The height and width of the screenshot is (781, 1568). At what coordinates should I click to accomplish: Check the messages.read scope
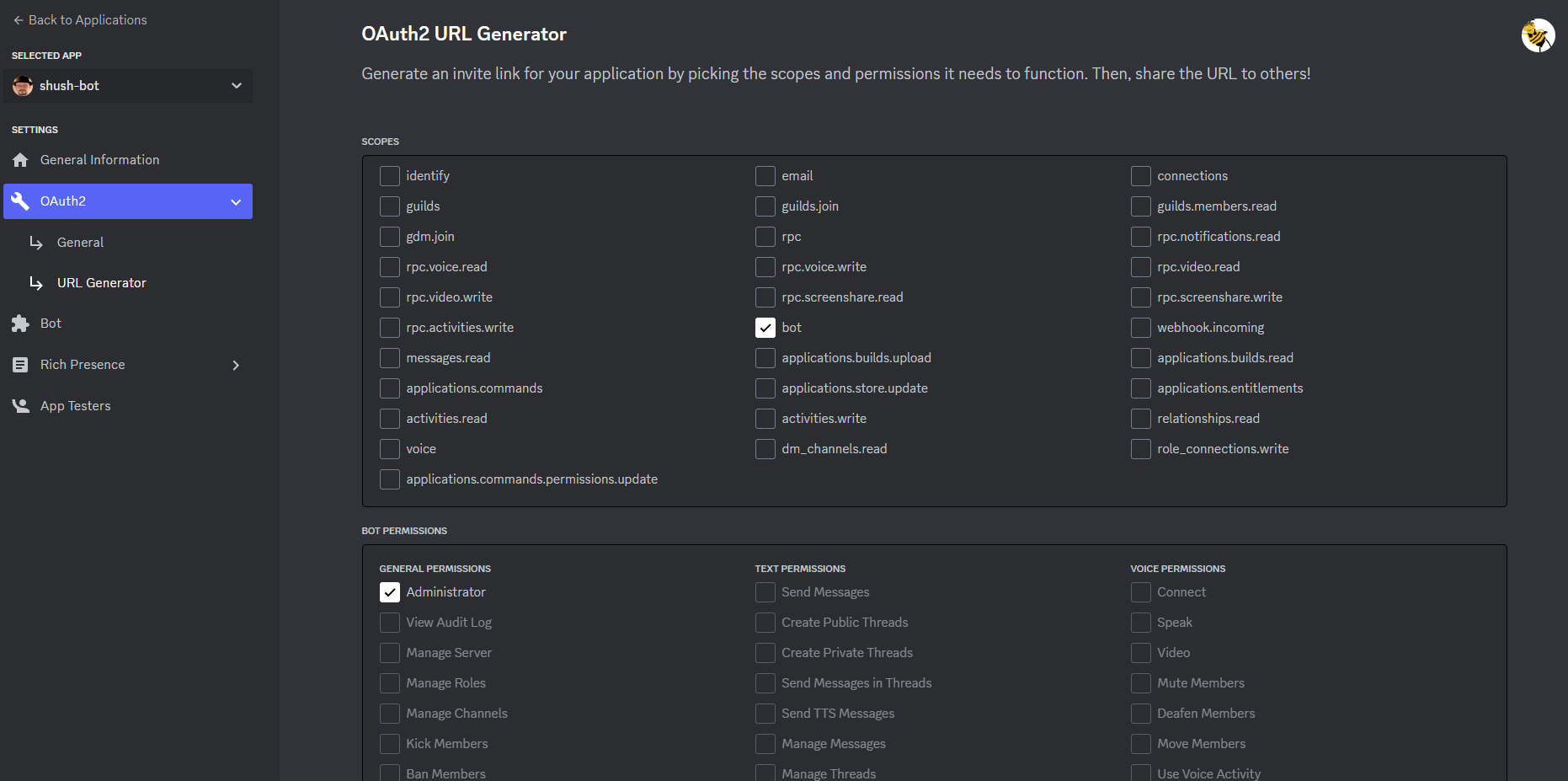[389, 358]
